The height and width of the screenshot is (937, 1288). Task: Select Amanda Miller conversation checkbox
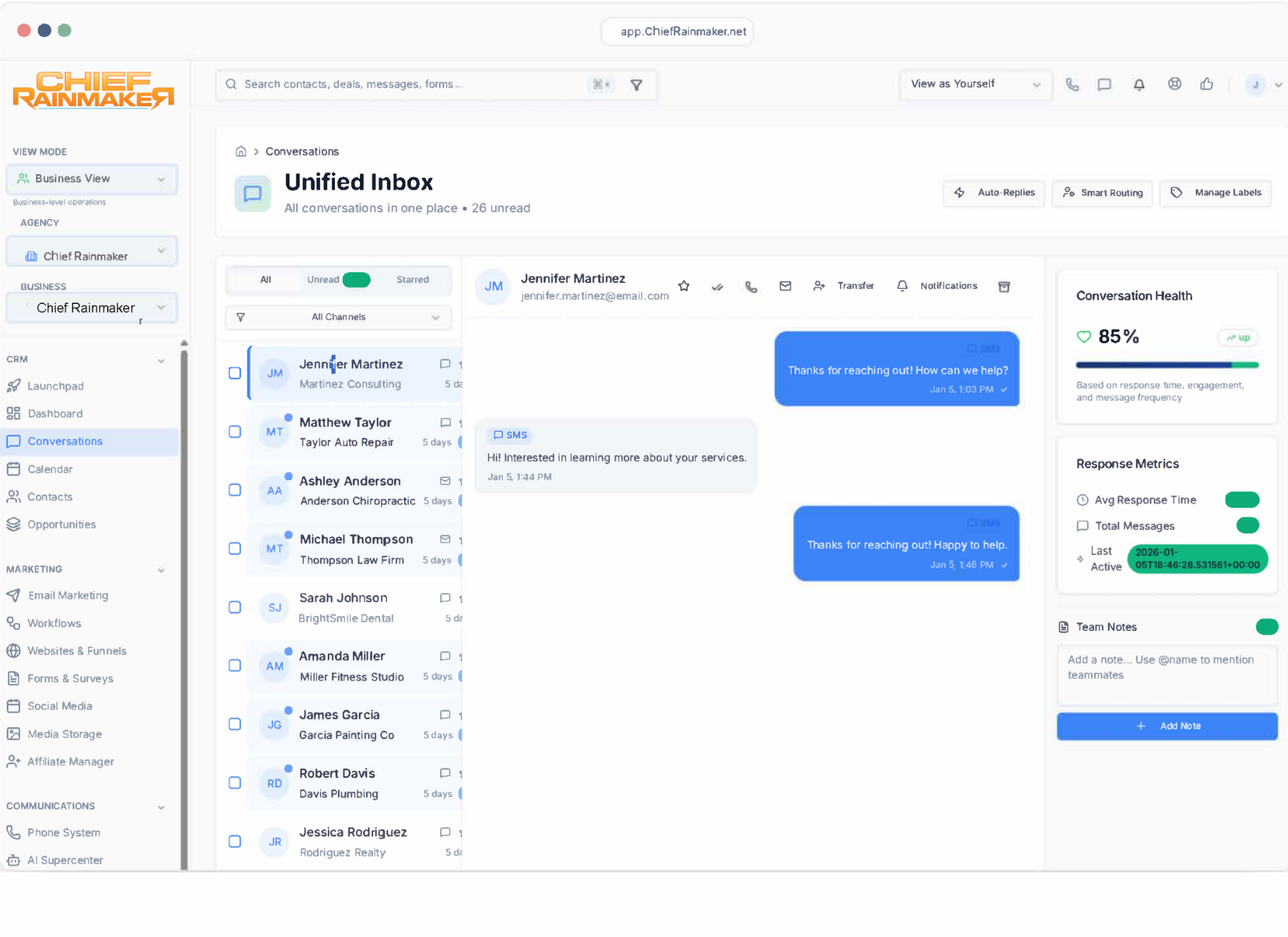234,666
